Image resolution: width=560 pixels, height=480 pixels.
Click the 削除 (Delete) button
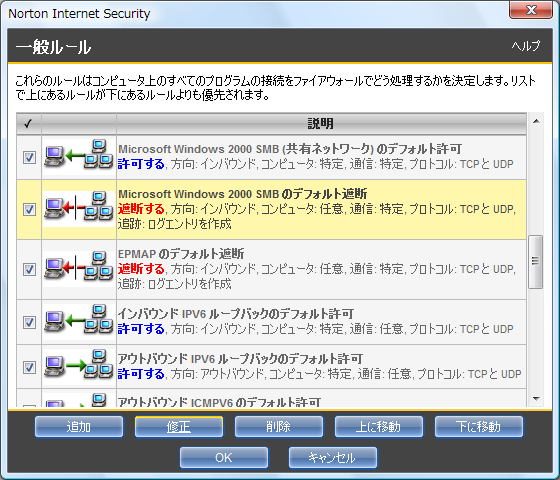(279, 426)
